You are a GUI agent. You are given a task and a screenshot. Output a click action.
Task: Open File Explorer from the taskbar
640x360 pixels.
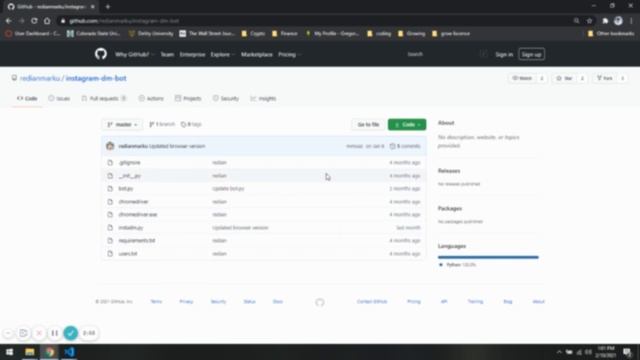tap(30, 352)
